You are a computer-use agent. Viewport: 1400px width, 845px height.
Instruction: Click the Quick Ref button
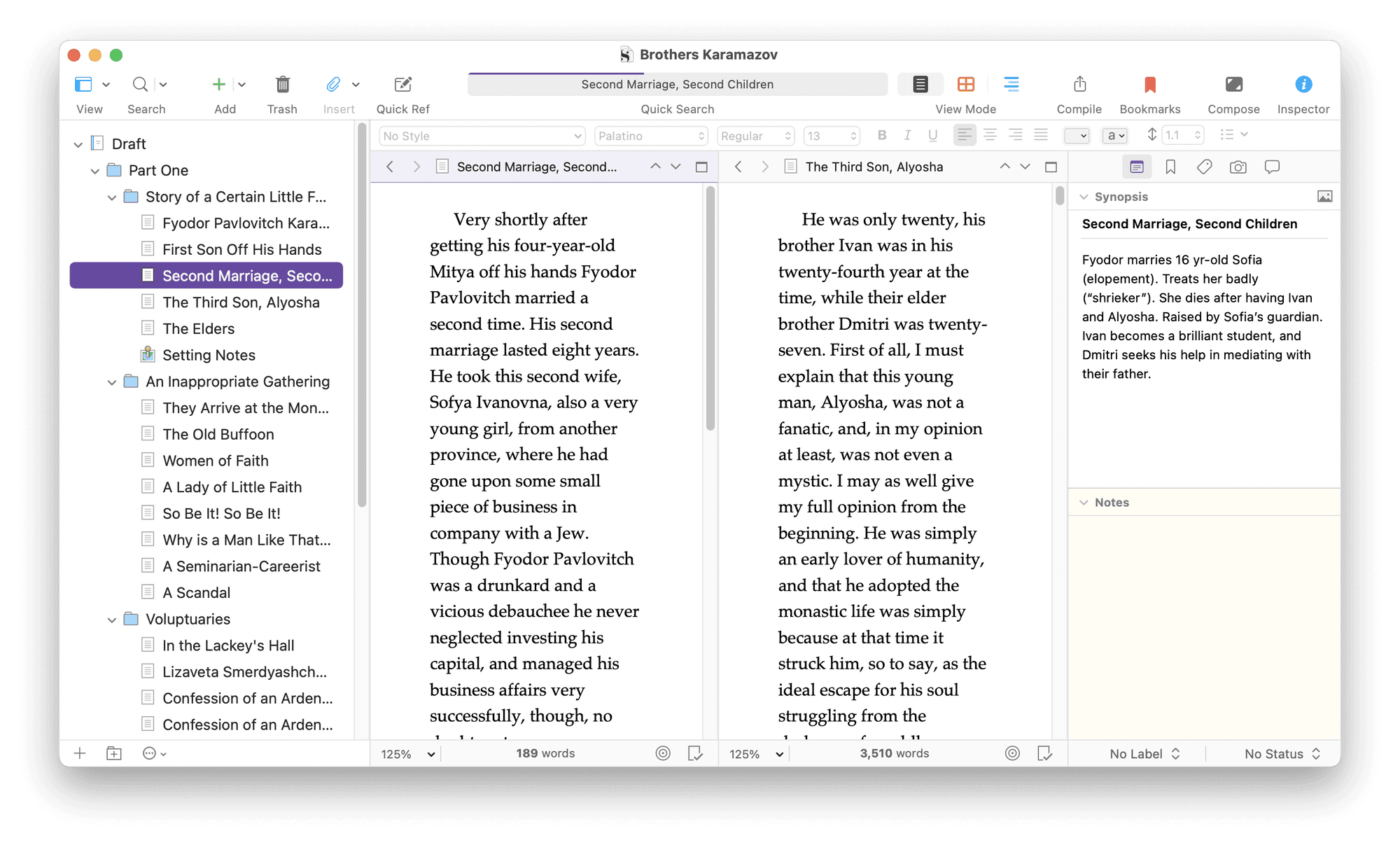pos(402,84)
